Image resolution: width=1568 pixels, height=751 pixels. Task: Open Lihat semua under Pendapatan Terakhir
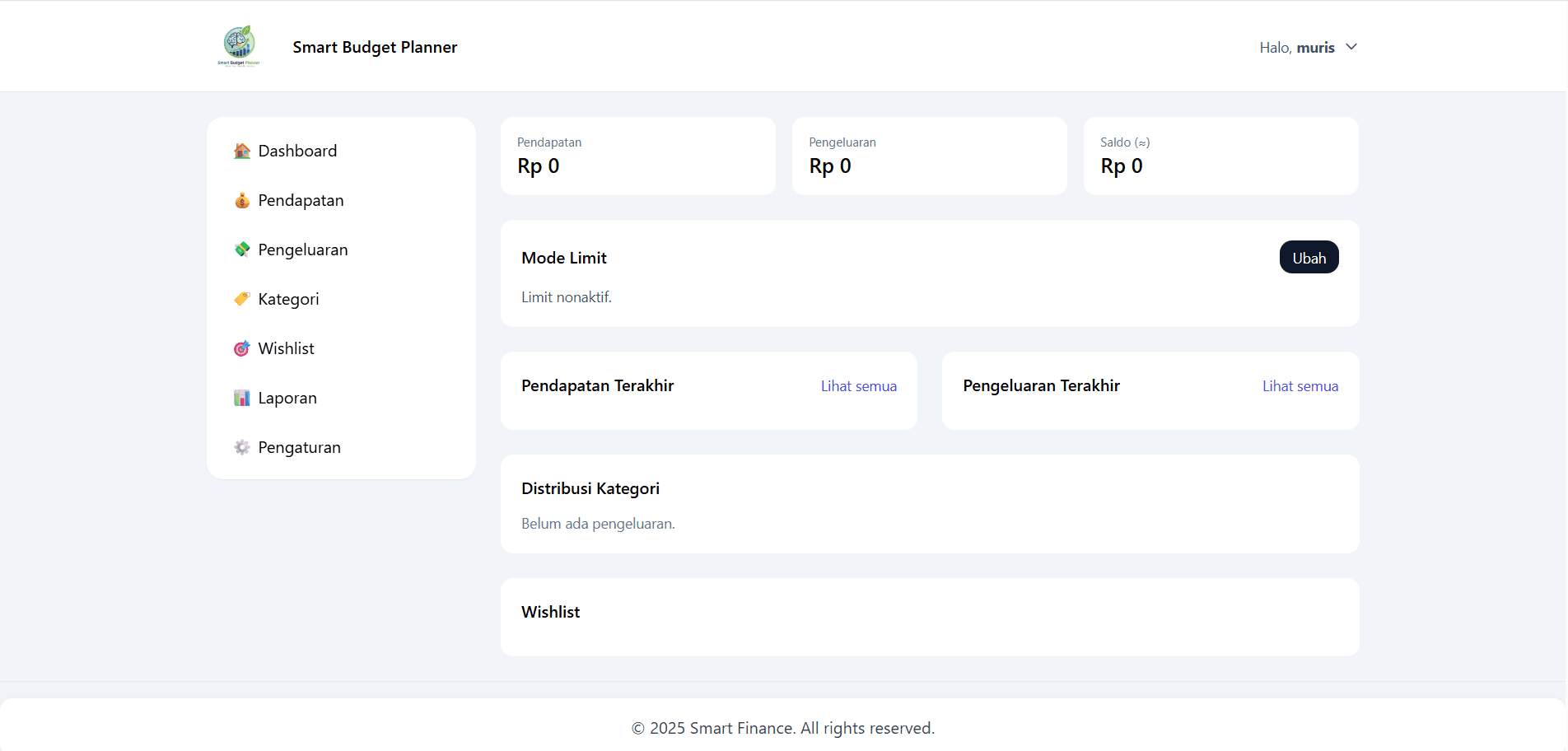(858, 385)
